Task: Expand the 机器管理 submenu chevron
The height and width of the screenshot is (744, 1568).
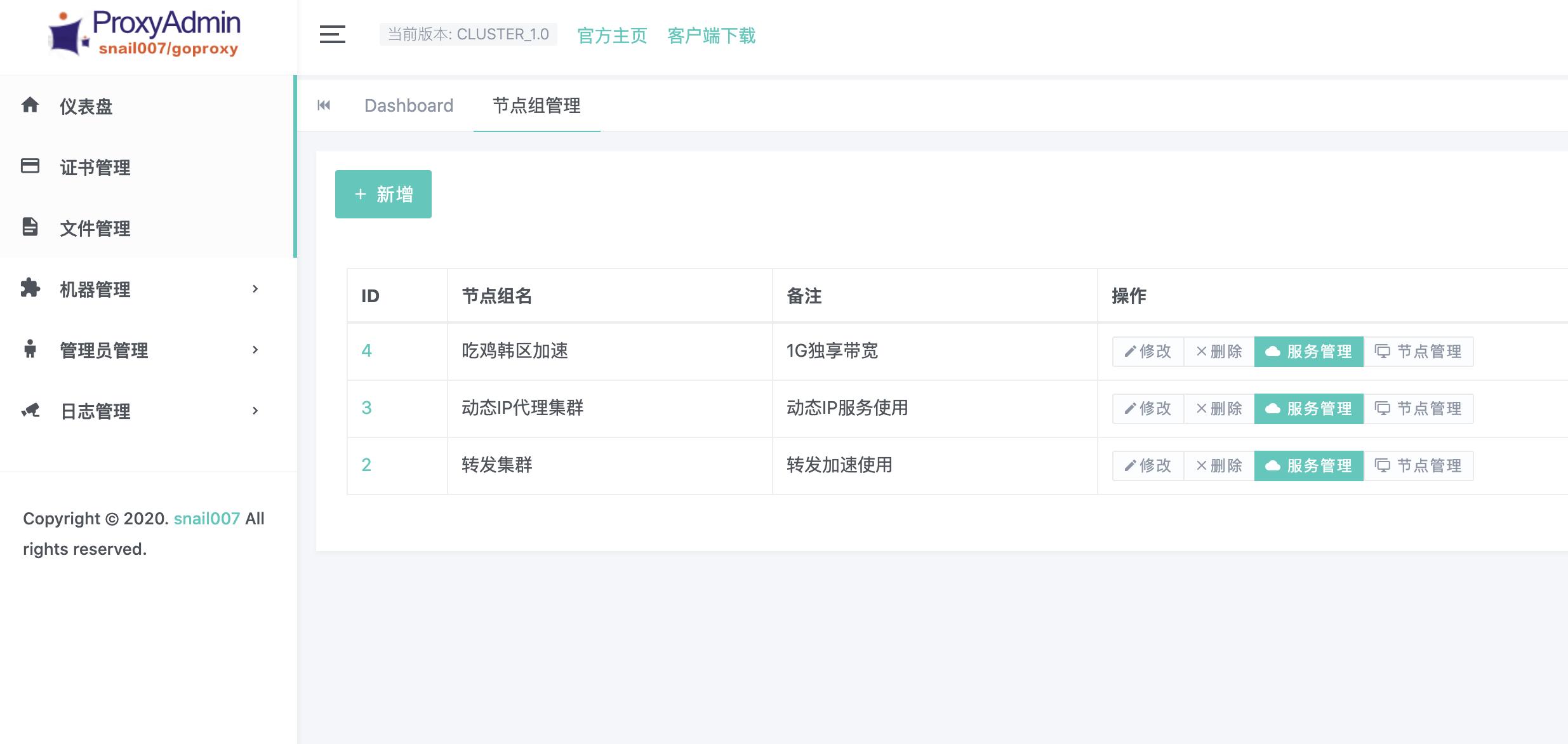Action: click(x=255, y=289)
